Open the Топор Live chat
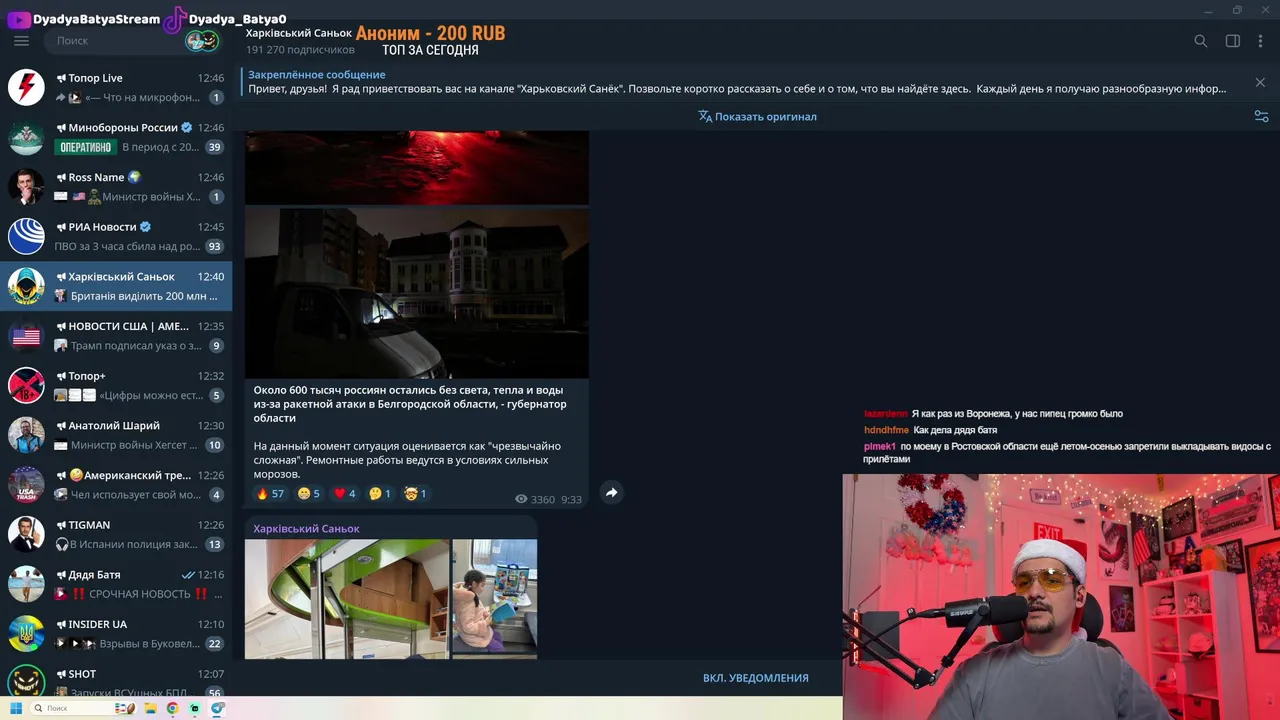Image resolution: width=1280 pixels, height=720 pixels. [116, 87]
